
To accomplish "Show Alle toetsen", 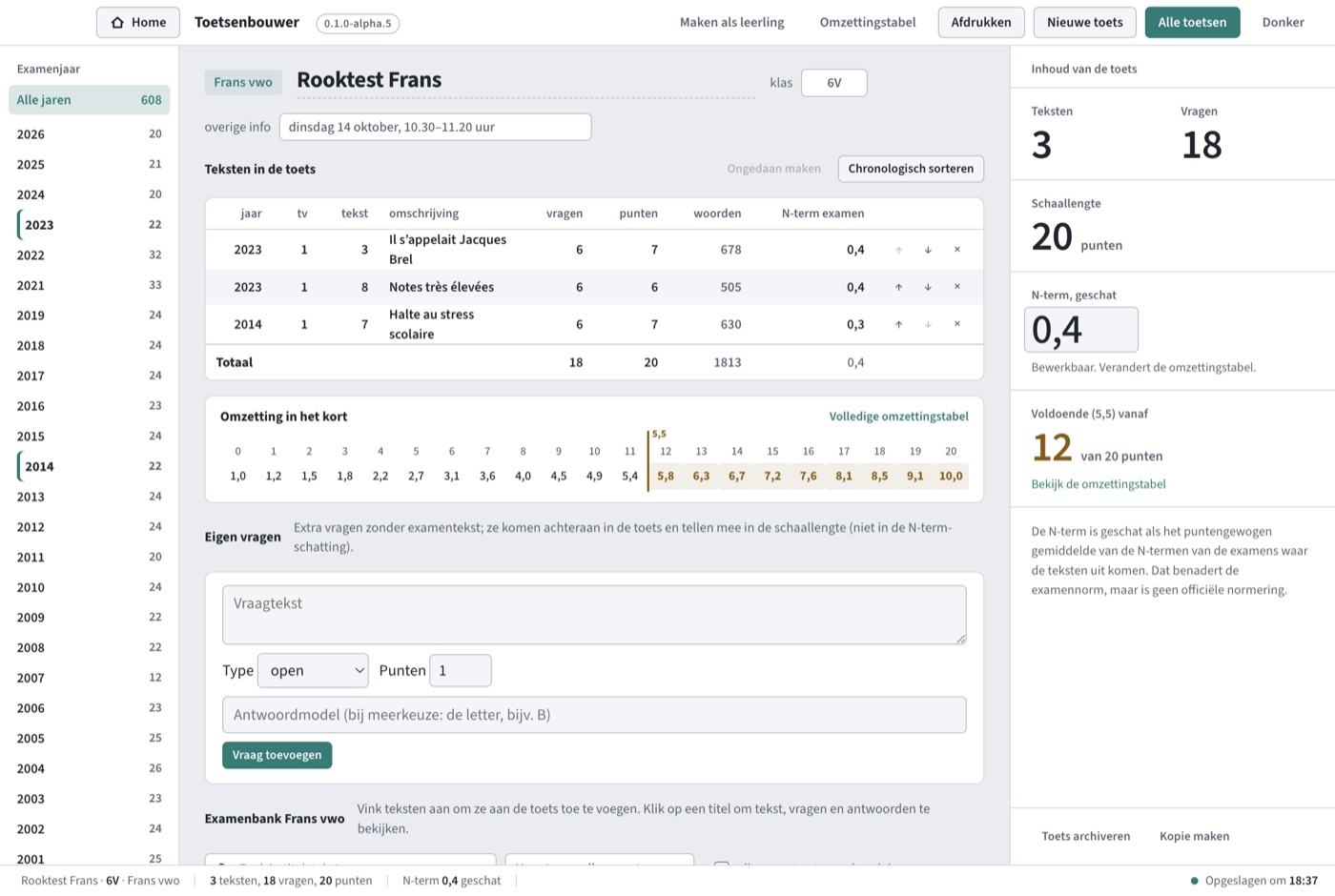I will point(1192,22).
